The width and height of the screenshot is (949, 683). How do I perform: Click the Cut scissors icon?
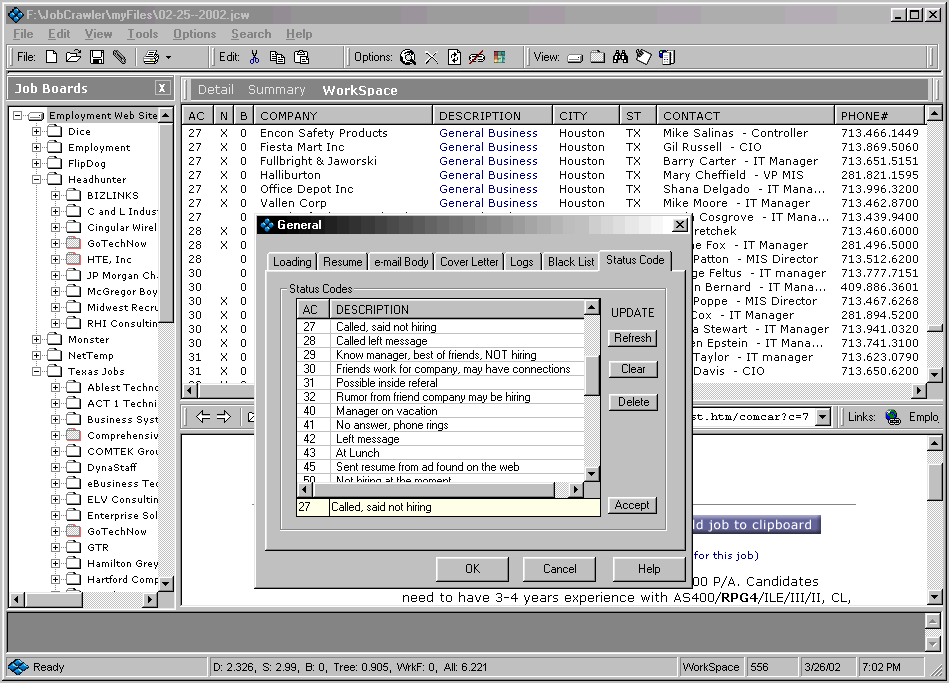click(255, 57)
